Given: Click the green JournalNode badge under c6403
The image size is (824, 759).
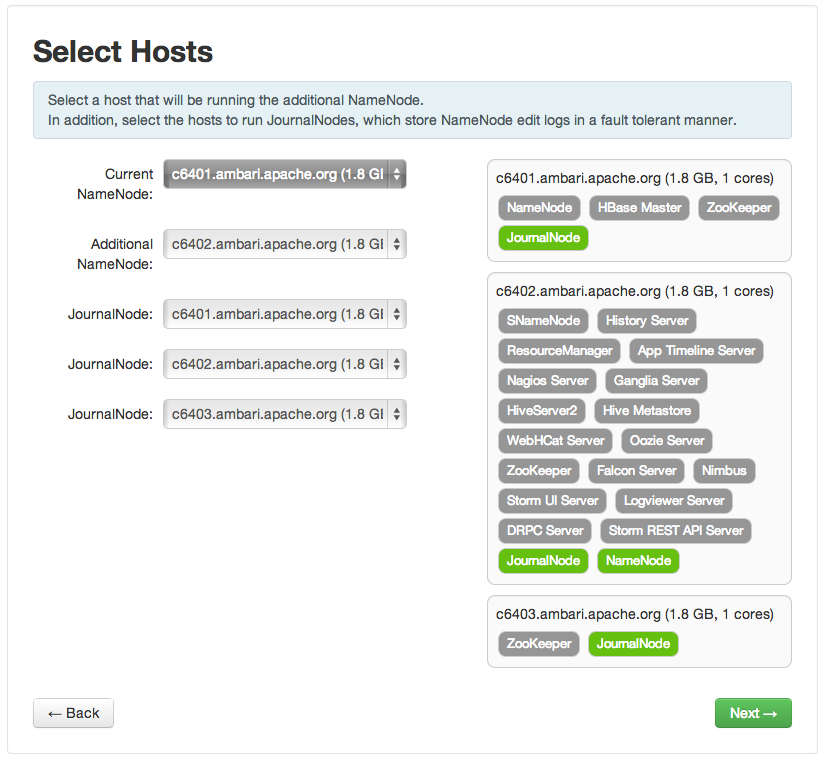Looking at the screenshot, I should click(633, 644).
